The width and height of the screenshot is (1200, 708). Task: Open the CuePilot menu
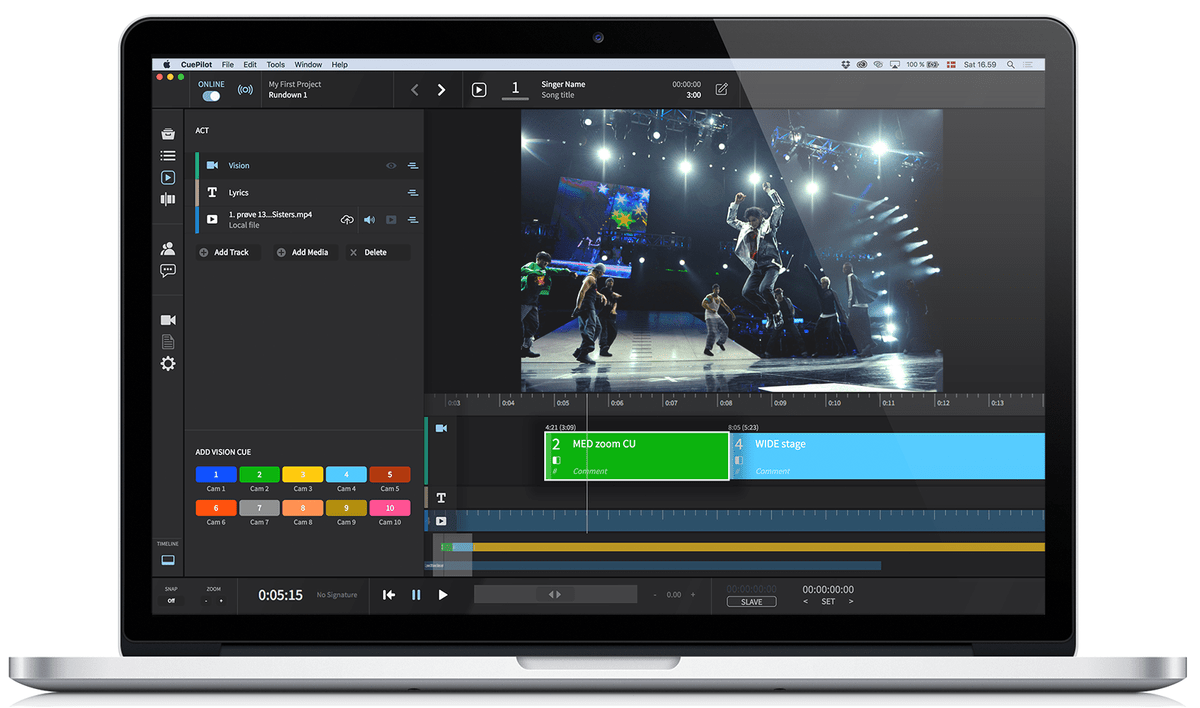point(196,64)
